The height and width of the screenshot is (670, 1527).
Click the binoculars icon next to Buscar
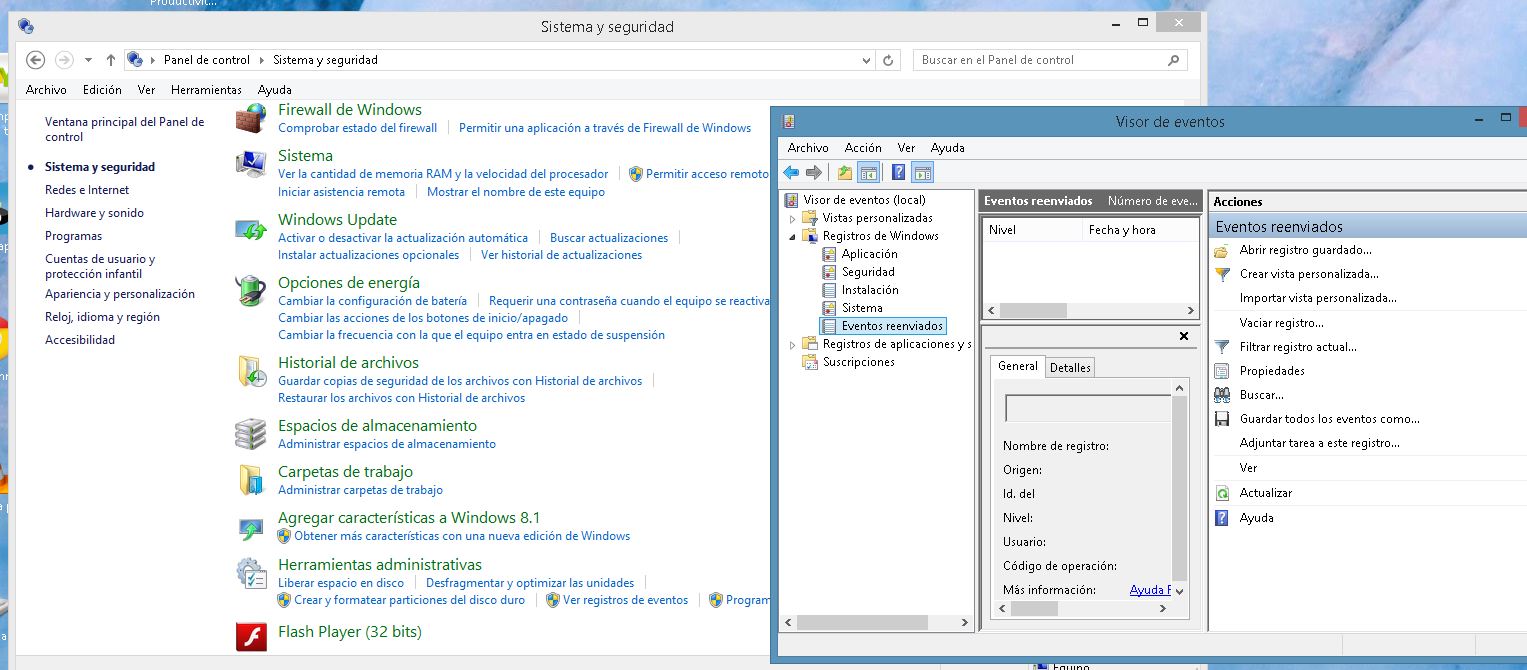point(1221,395)
